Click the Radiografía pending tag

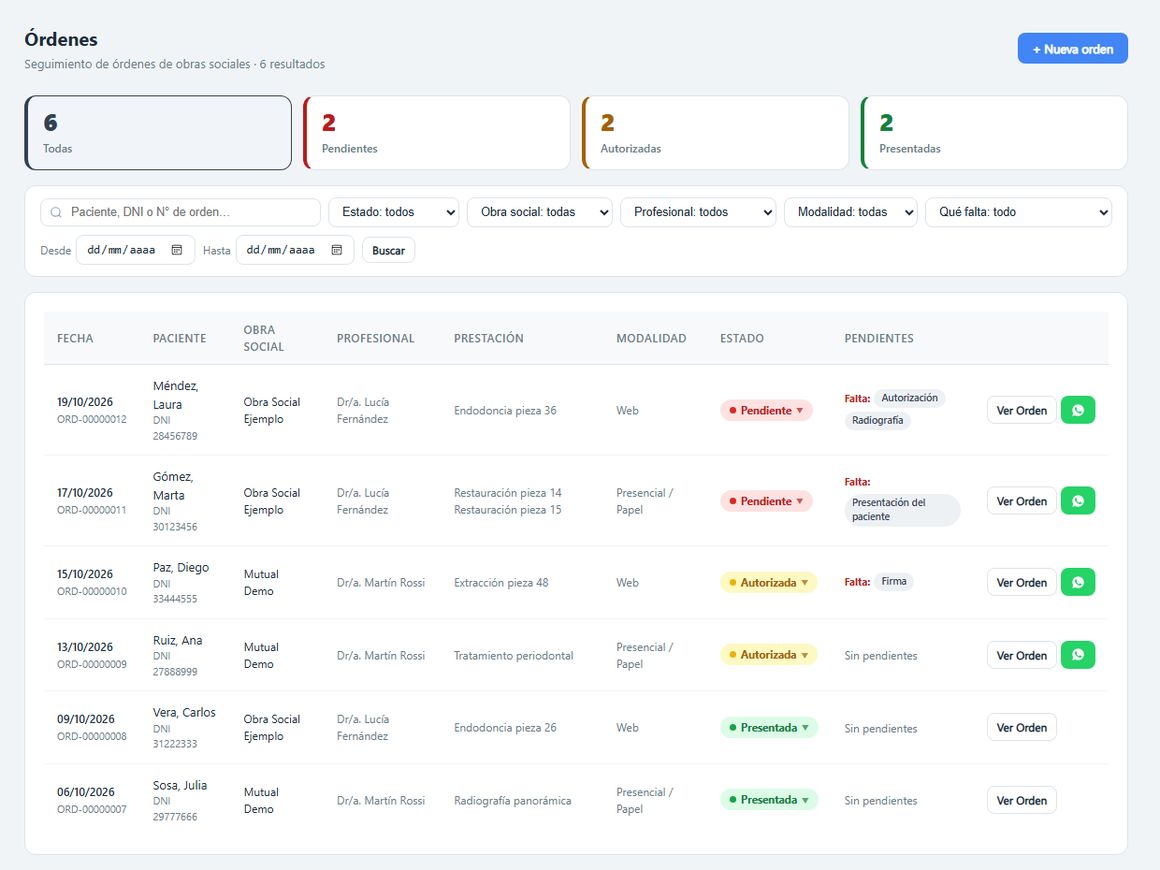tap(877, 420)
